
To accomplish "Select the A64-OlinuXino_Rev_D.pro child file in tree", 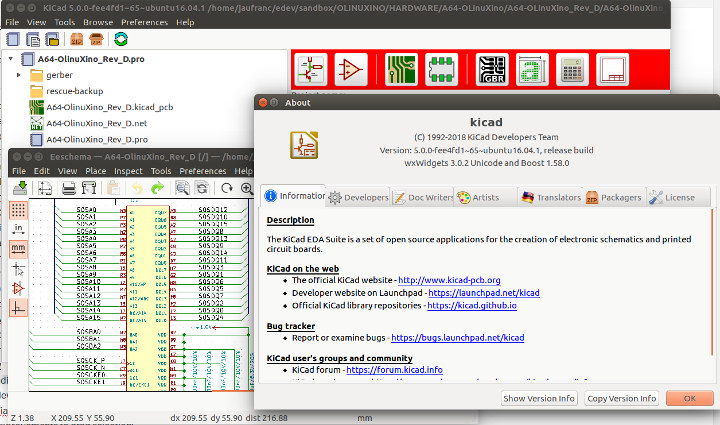I will 97,139.
